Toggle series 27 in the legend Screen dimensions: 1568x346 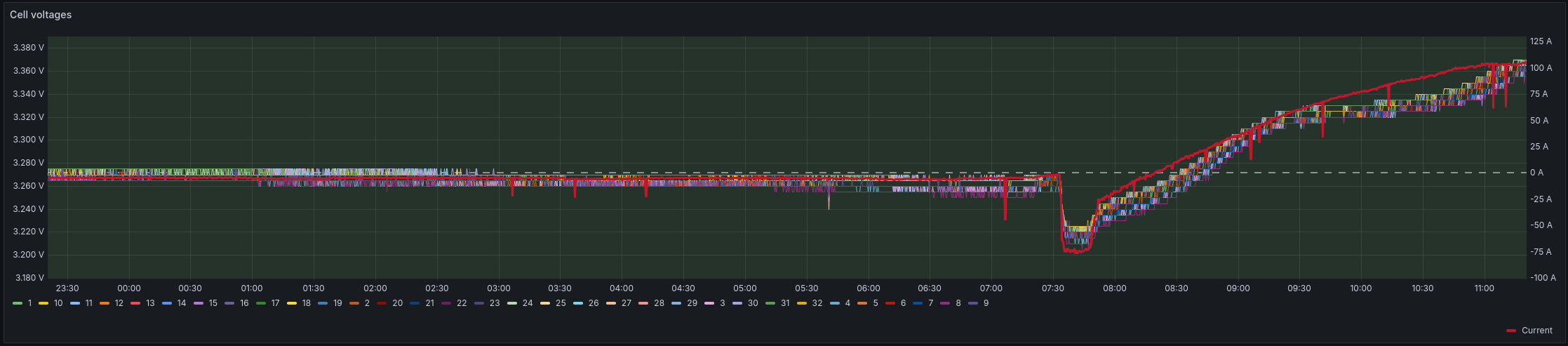[626, 303]
